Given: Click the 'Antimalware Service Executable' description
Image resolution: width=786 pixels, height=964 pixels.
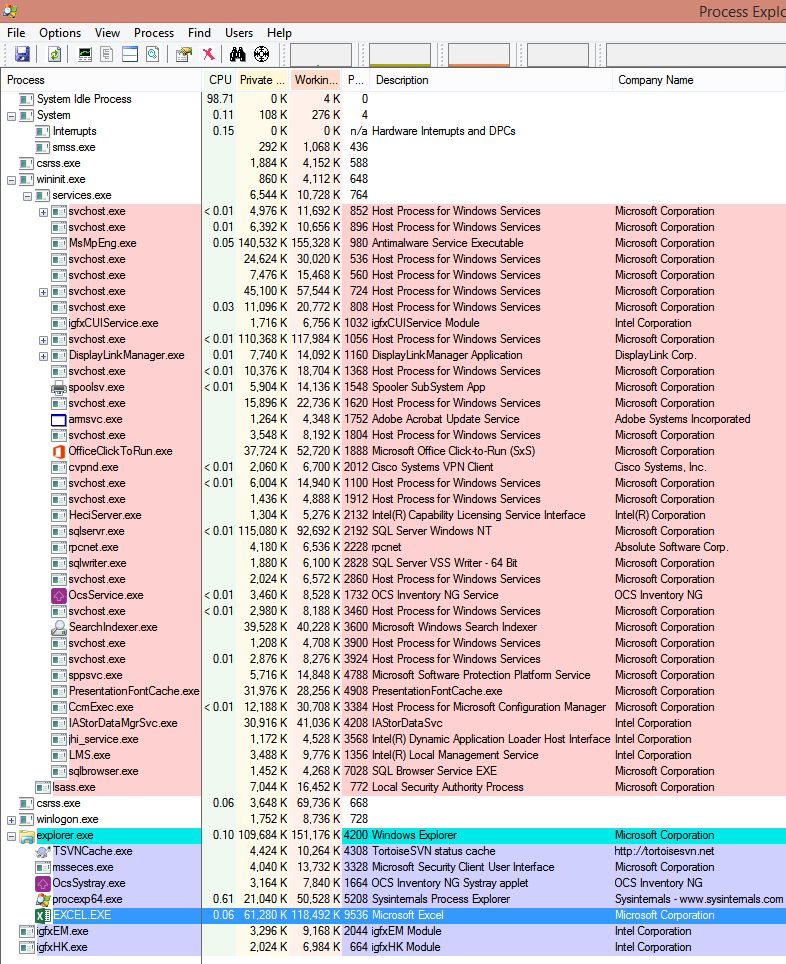Looking at the screenshot, I should 448,243.
